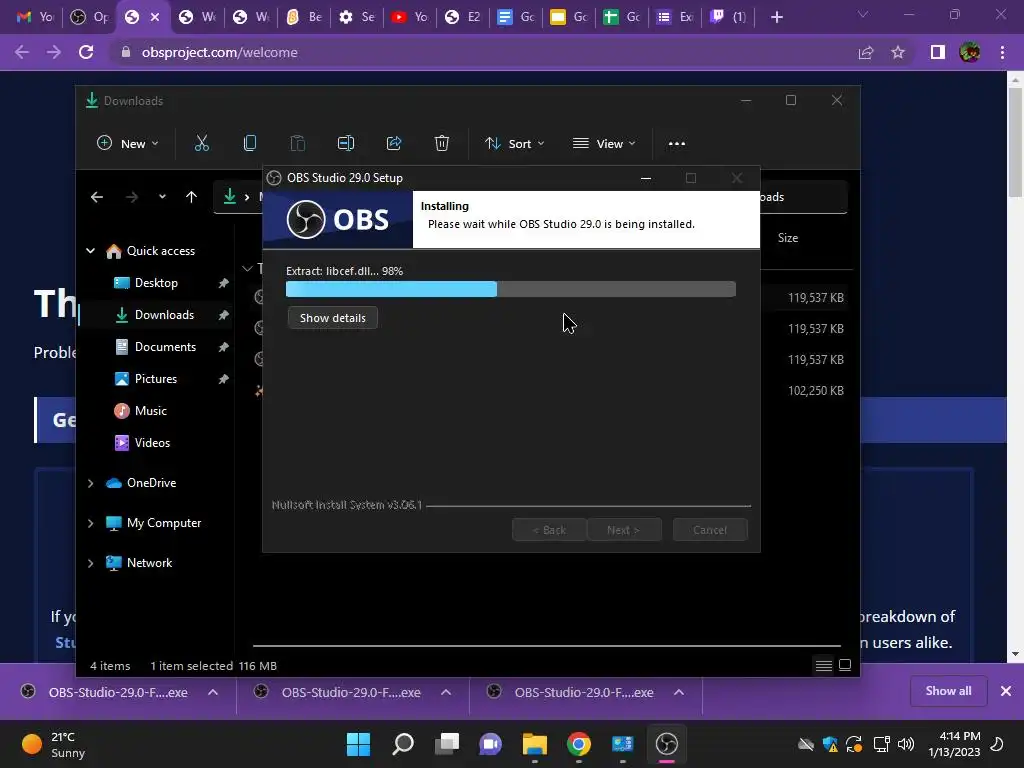Click the Delete trash icon in Explorer
The height and width of the screenshot is (768, 1024).
[442, 144]
